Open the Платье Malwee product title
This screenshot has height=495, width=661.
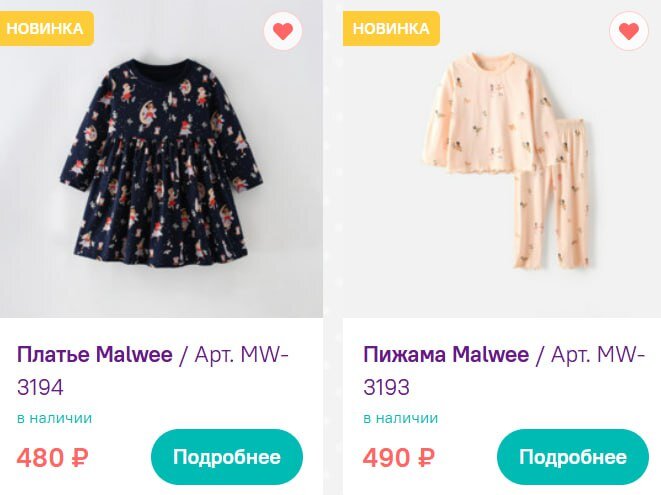[94, 355]
